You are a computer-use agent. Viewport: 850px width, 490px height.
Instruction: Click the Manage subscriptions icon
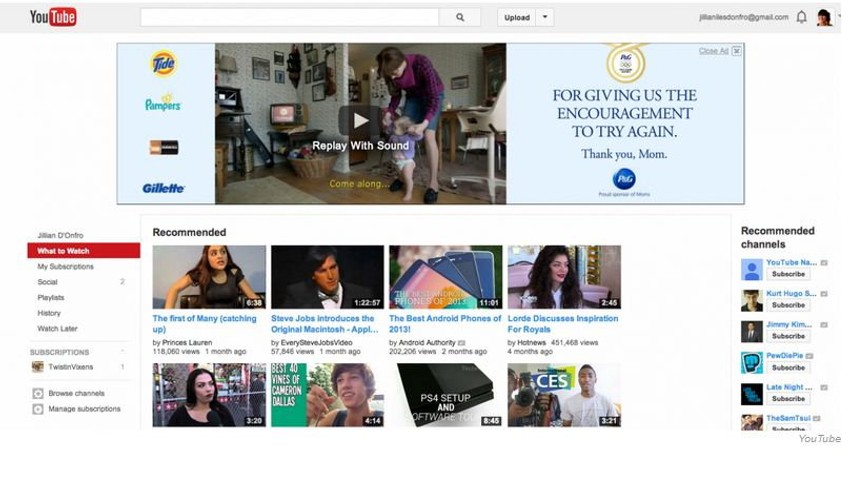(38, 409)
